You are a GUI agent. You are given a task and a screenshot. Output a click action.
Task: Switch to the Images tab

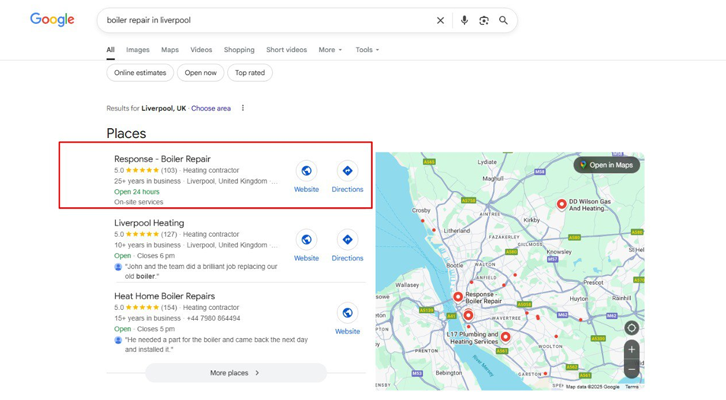(138, 50)
